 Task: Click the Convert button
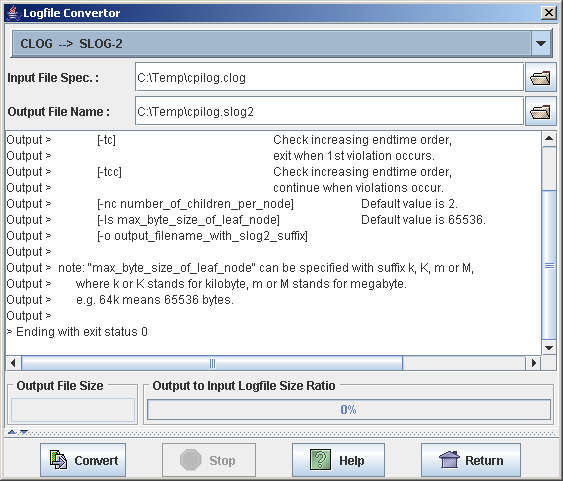click(x=83, y=460)
